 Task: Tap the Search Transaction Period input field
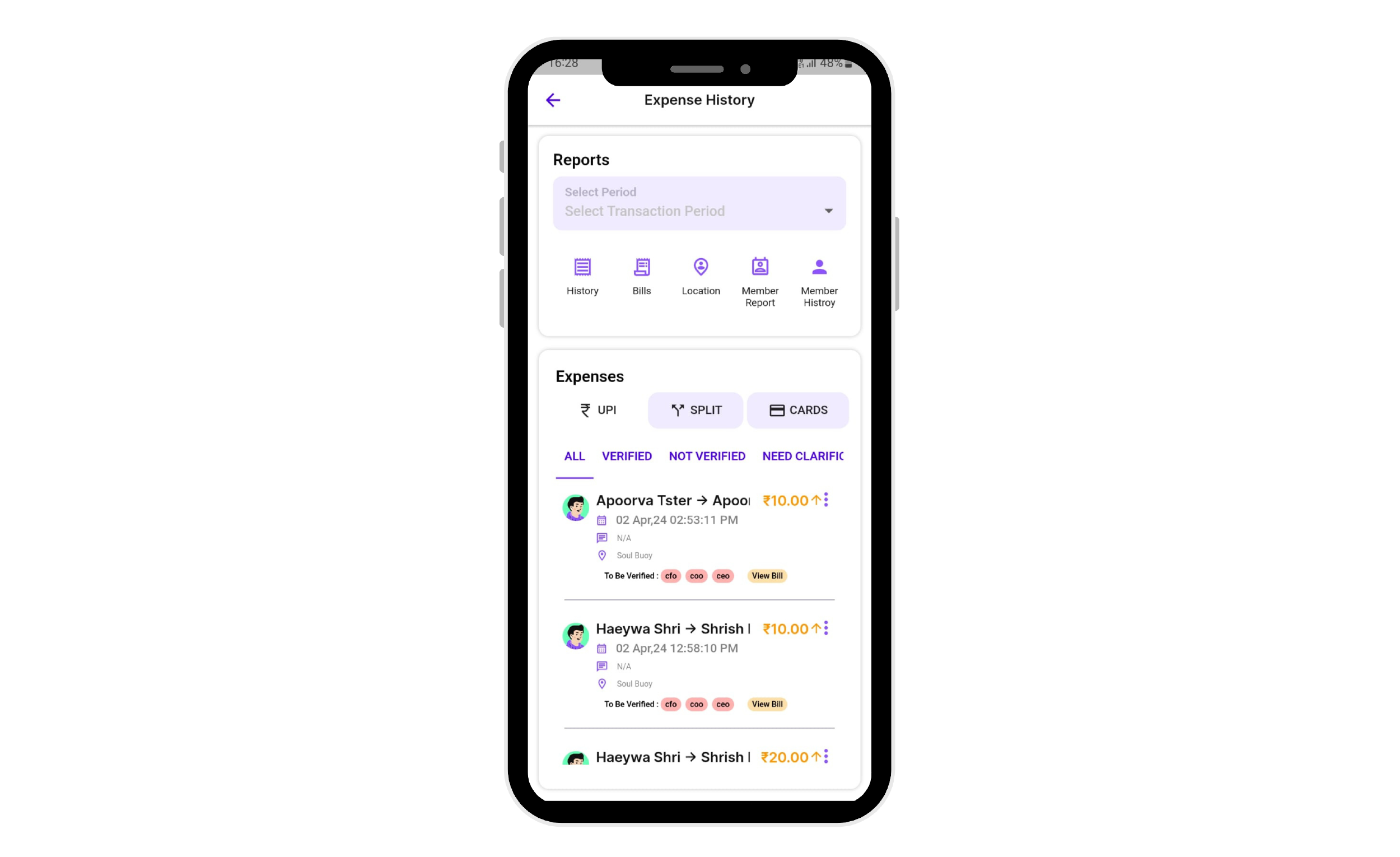click(x=699, y=210)
